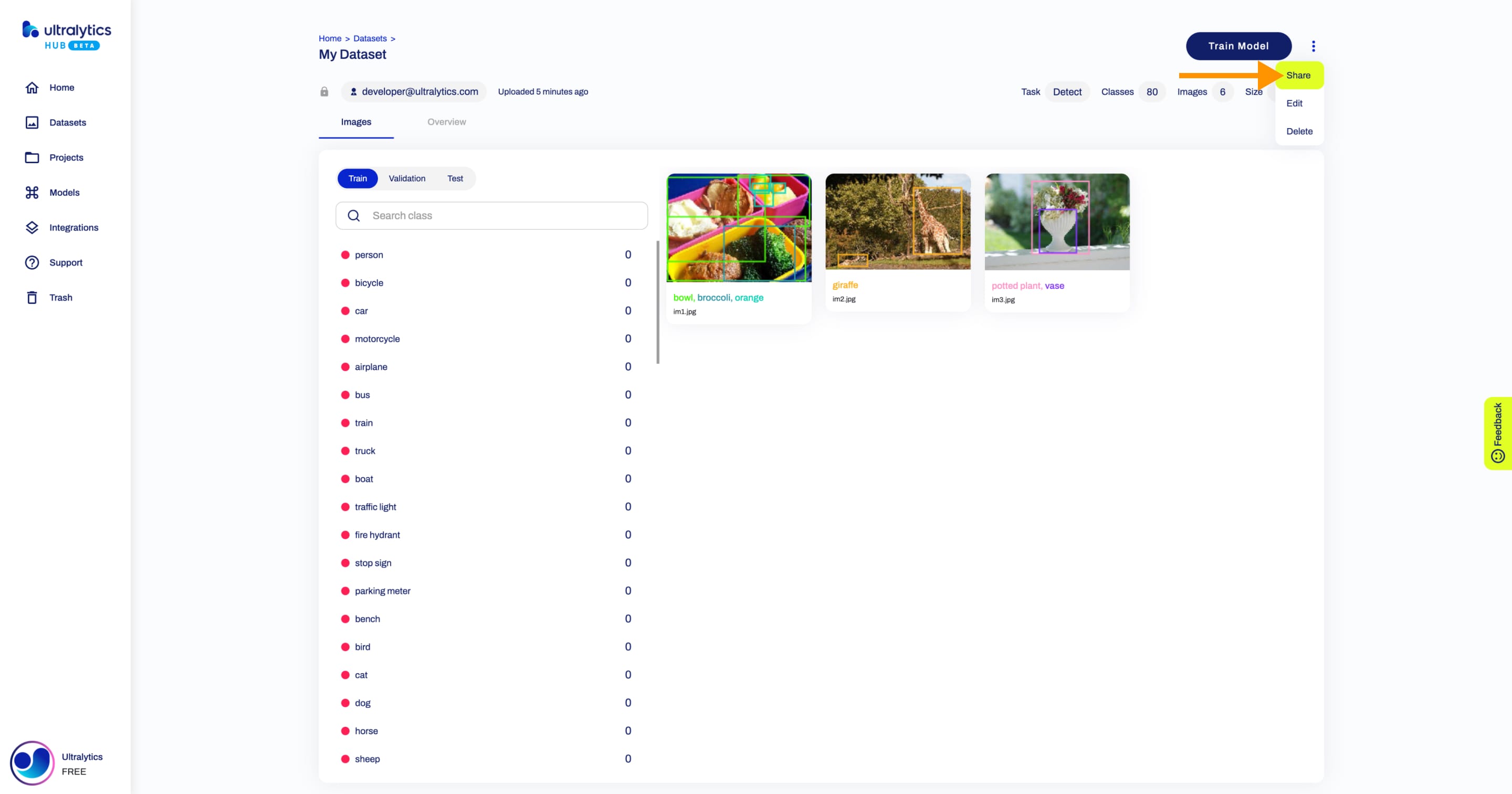This screenshot has width=1512, height=794.
Task: Click the Search class input field
Action: click(x=491, y=215)
